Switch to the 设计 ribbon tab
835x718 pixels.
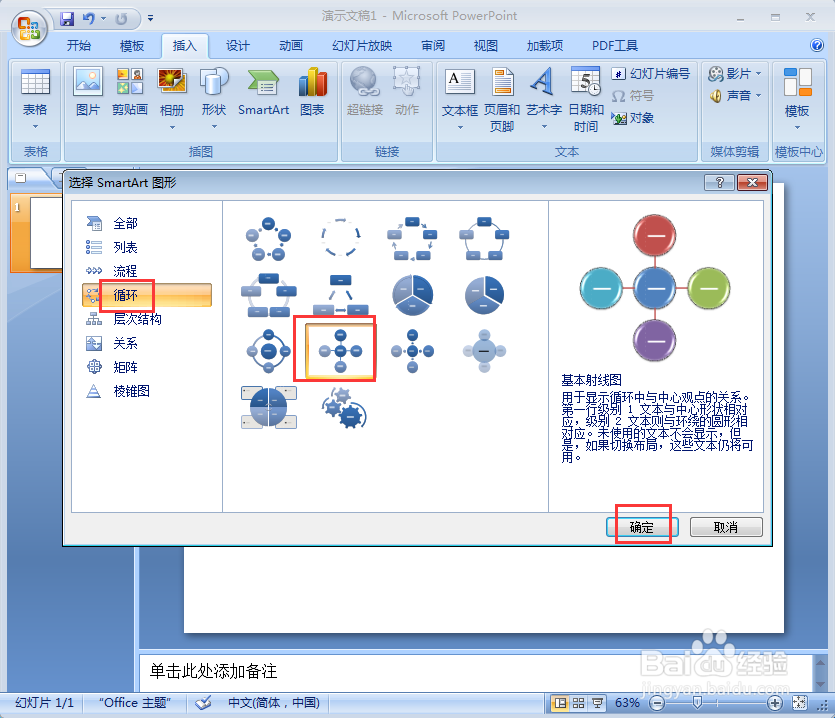(238, 46)
